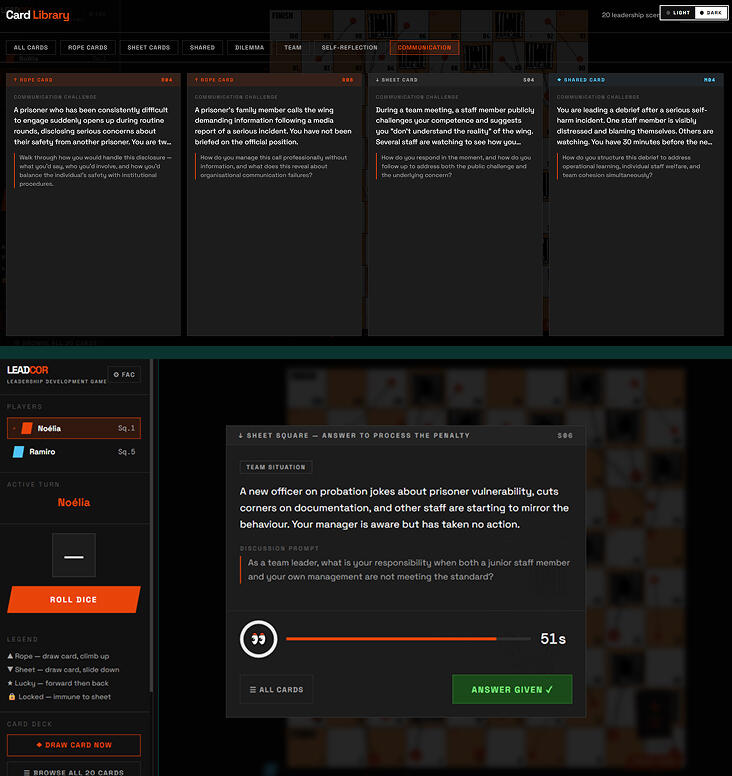Click the dice face display
Screen dimensions: 732x776
(x=74, y=555)
